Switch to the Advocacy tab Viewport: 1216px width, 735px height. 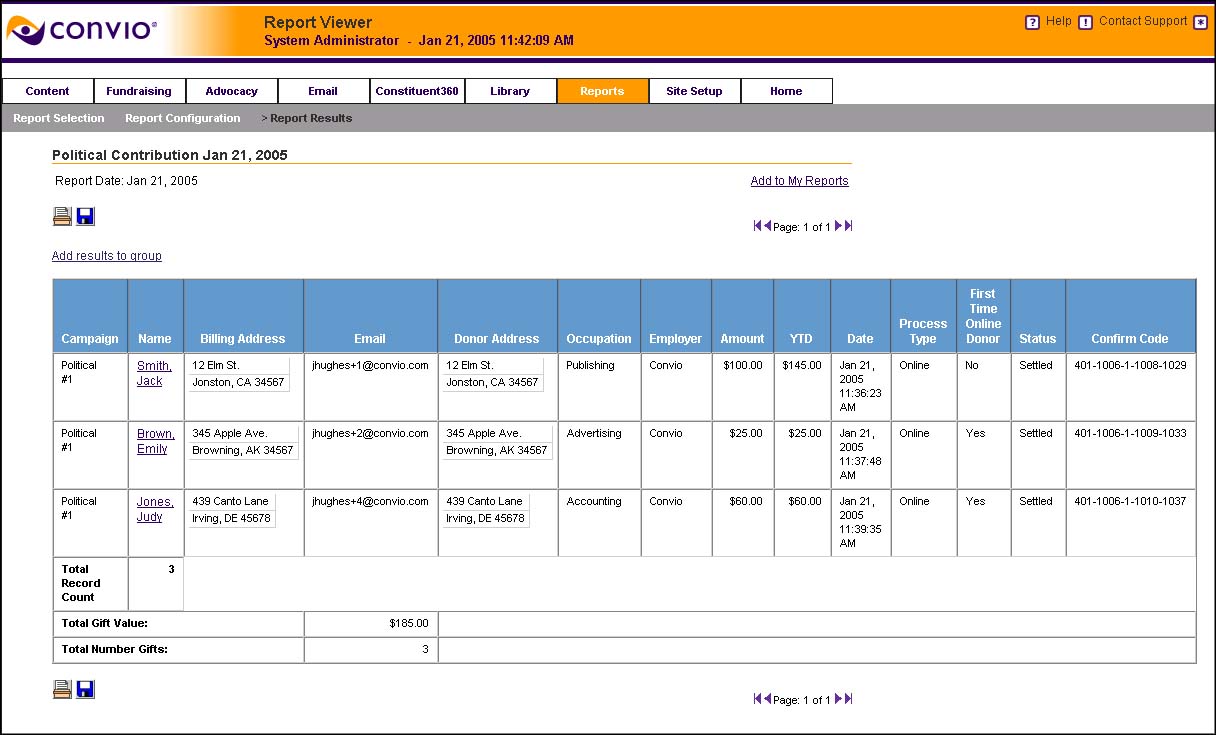tap(232, 91)
